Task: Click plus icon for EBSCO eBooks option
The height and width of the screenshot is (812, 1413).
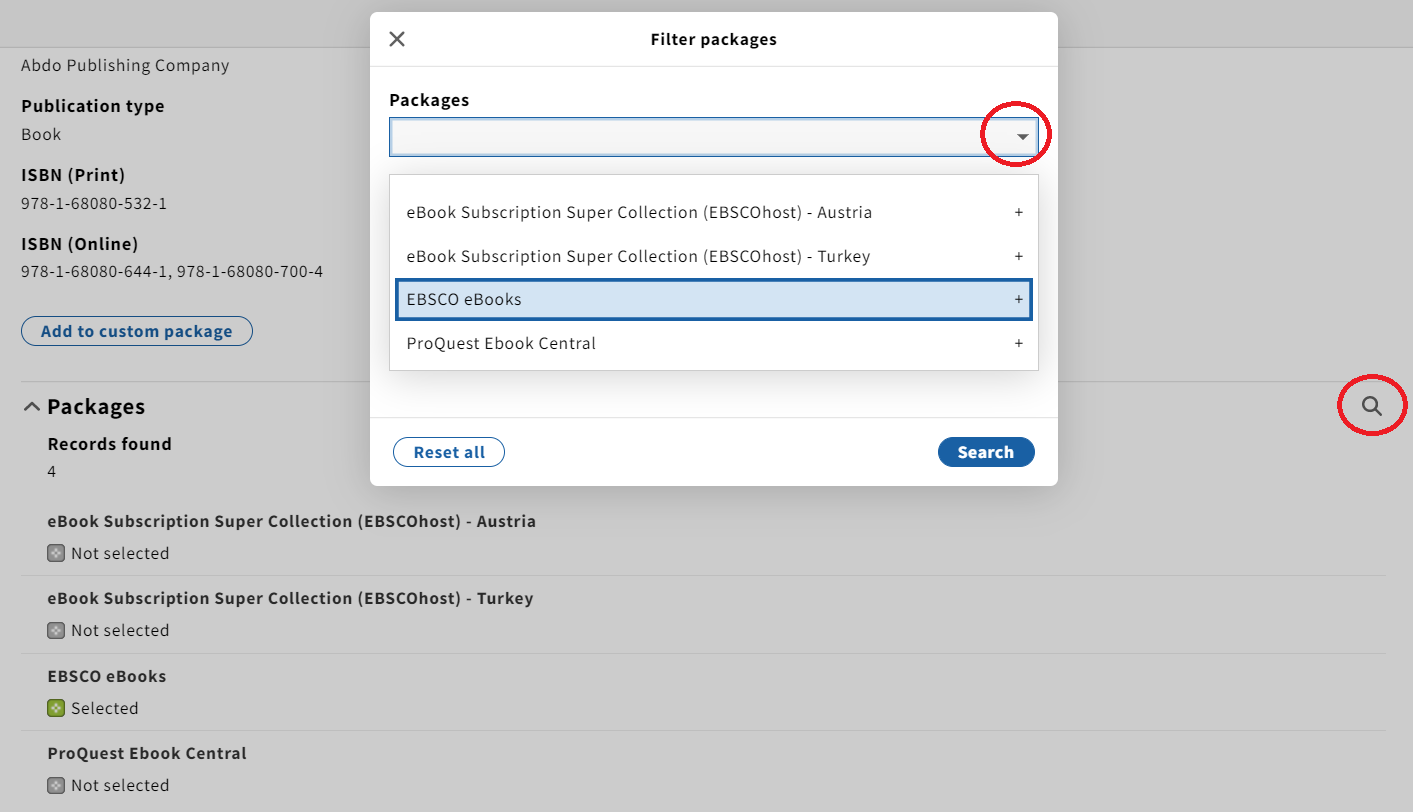Action: coord(1019,300)
